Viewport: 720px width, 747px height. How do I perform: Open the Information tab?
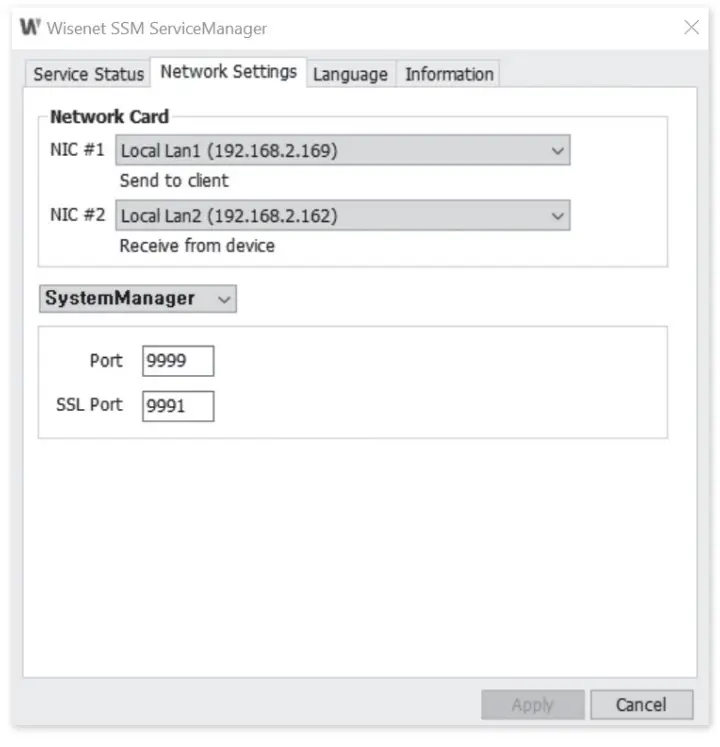(449, 74)
